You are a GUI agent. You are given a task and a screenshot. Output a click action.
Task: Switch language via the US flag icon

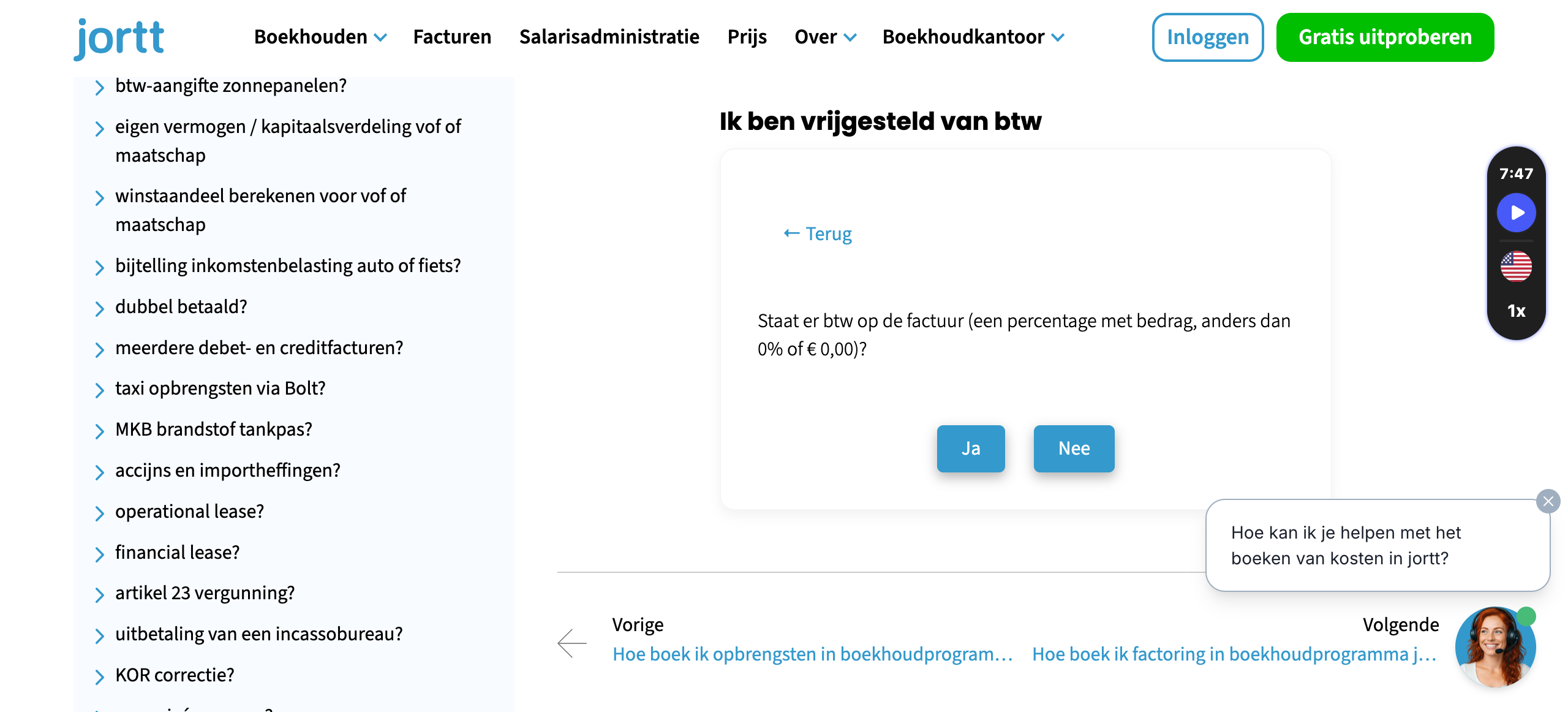point(1516,267)
